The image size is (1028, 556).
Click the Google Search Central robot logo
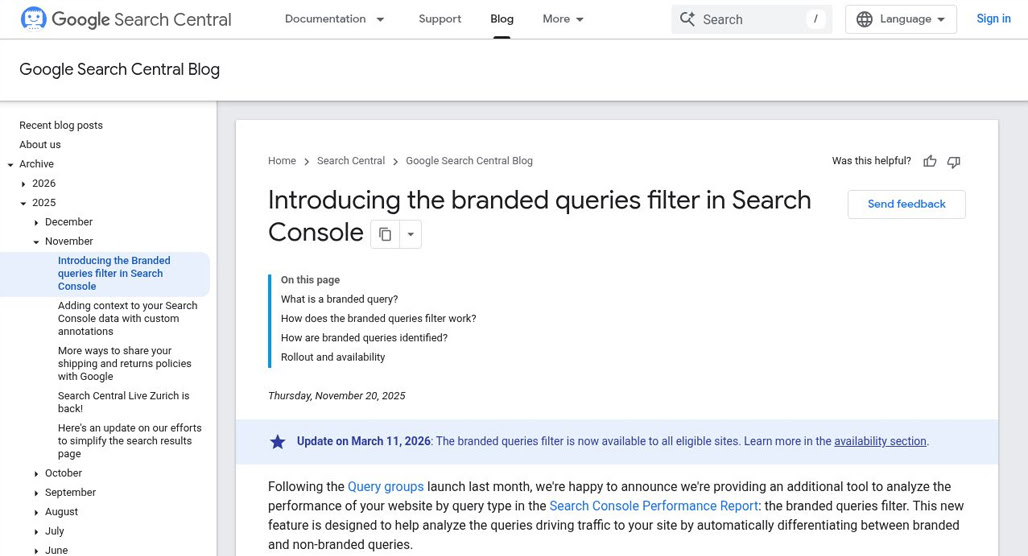[33, 19]
